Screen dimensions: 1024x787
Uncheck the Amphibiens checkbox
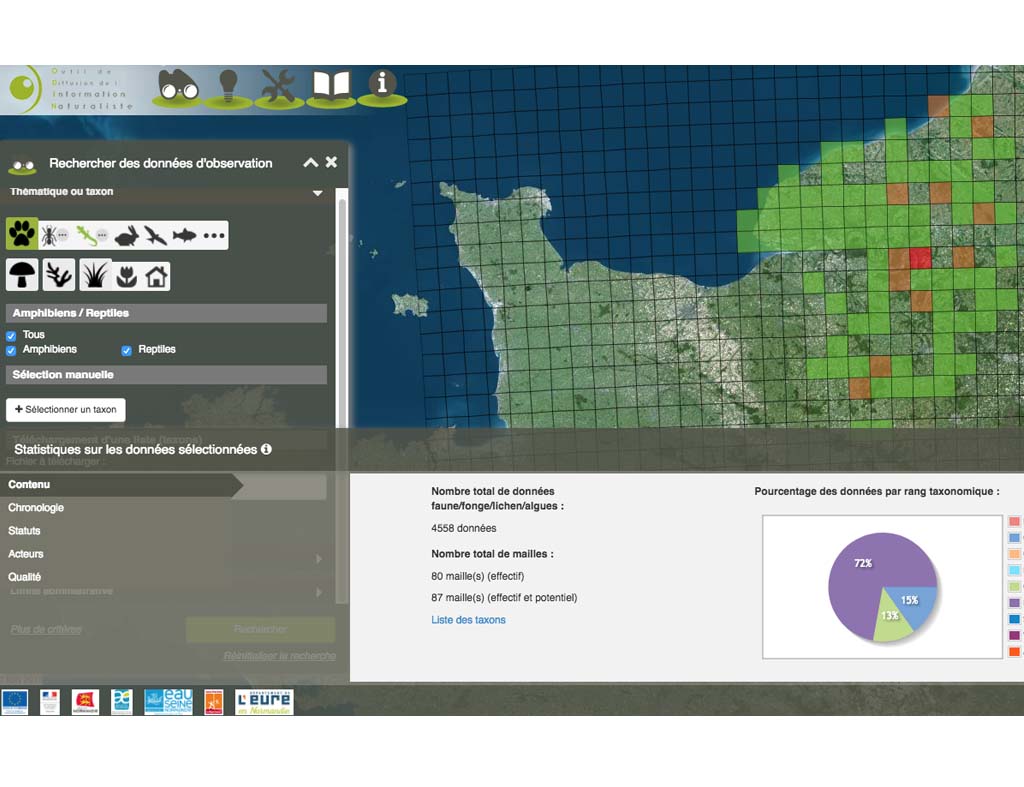pyautogui.click(x=12, y=351)
